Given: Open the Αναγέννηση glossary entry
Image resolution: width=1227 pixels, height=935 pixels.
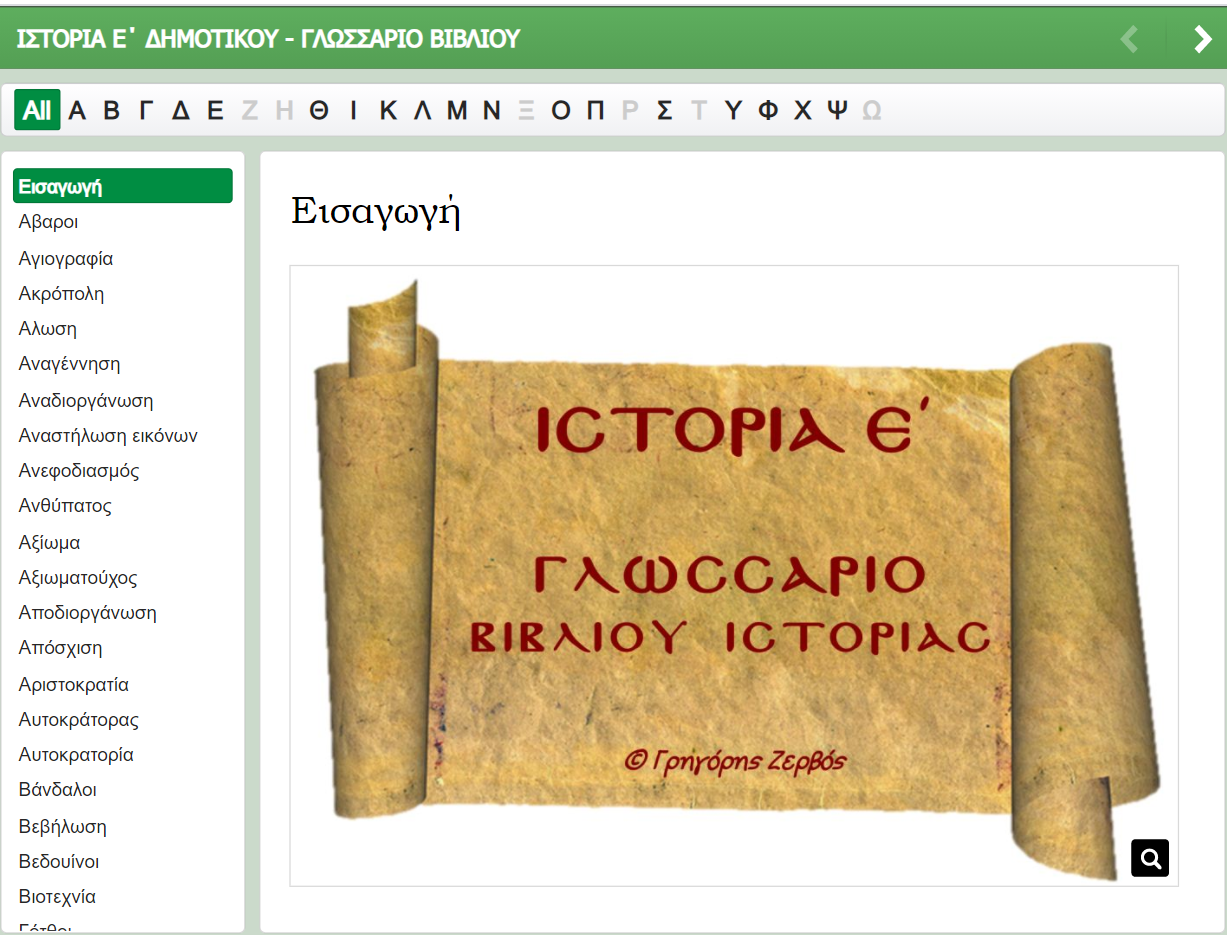Looking at the screenshot, I should (69, 364).
